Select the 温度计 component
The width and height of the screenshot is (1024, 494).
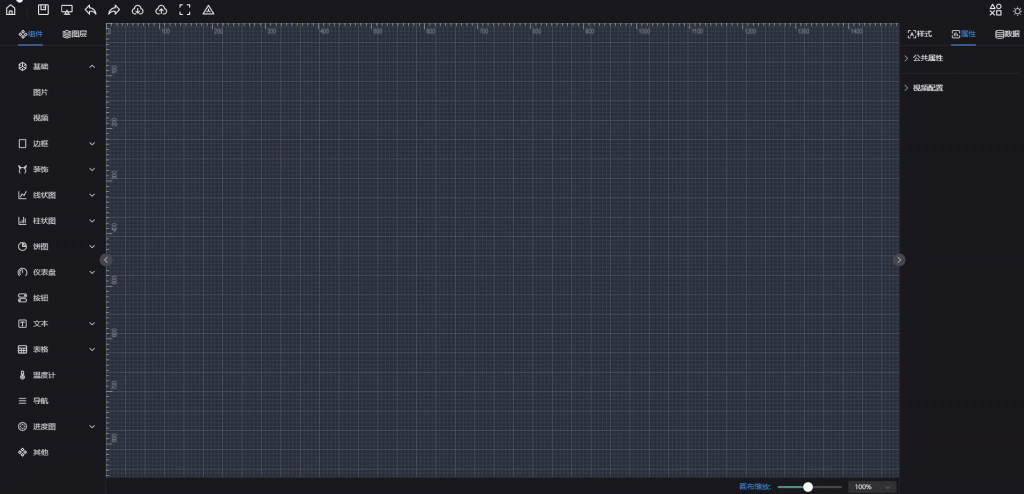(47, 375)
